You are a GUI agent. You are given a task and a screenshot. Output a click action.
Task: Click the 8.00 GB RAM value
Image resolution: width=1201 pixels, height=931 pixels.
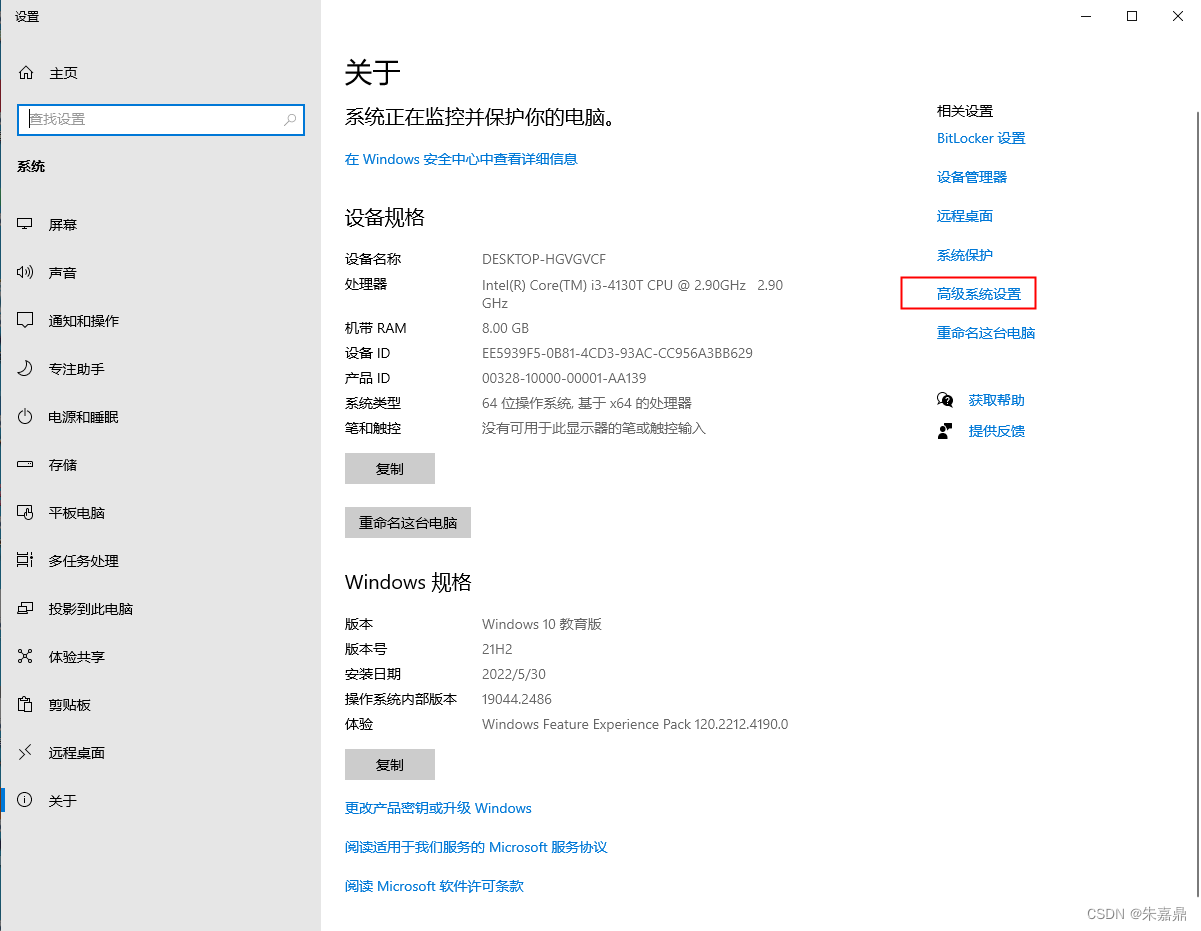(x=505, y=328)
